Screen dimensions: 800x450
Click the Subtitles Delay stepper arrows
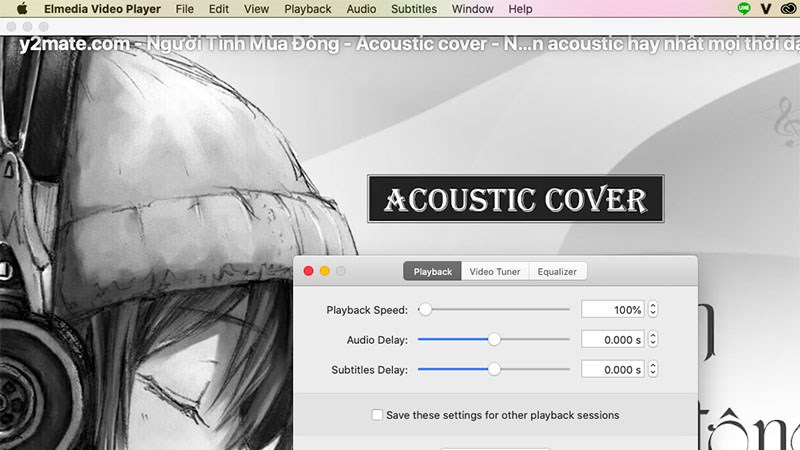pos(653,370)
